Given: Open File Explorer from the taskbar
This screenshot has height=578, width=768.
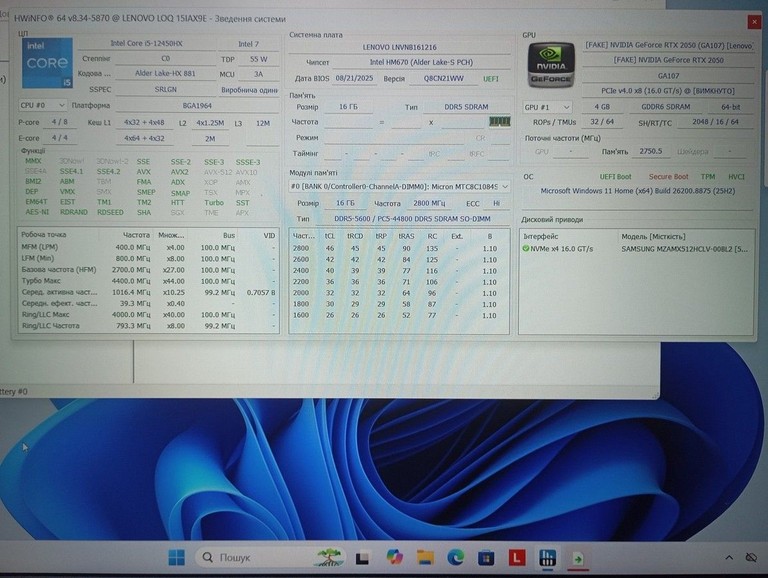Looking at the screenshot, I should pos(425,557).
